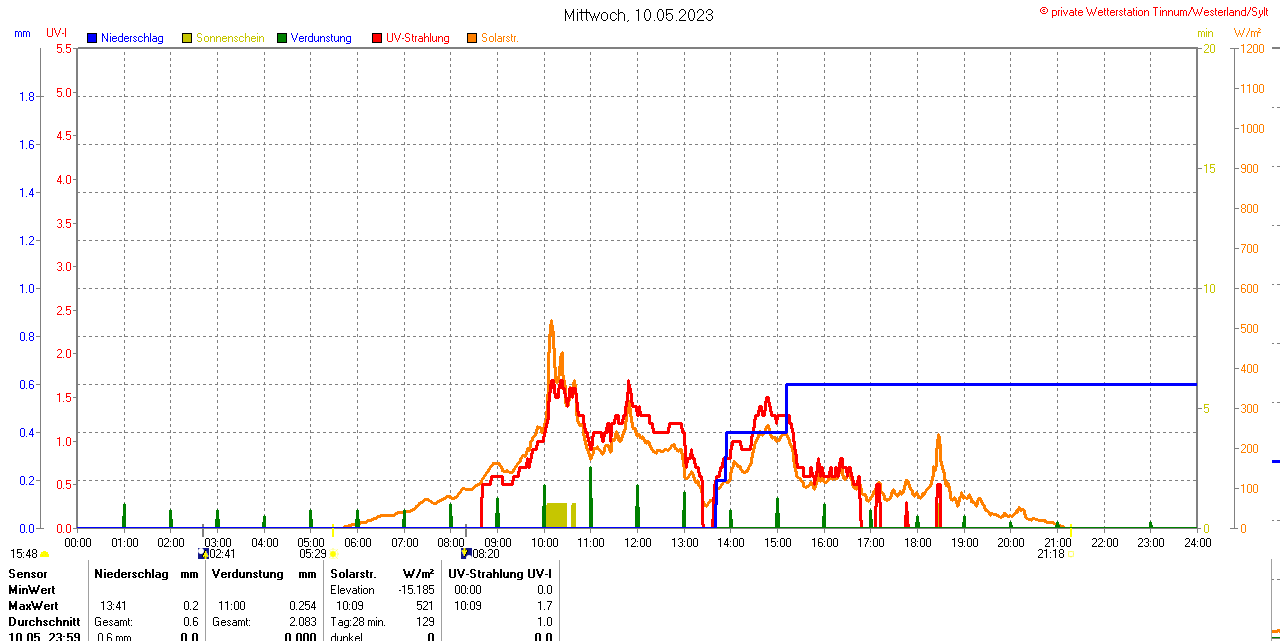Click the sunset icon at 21:18
This screenshot has width=1280, height=641.
[1071, 554]
